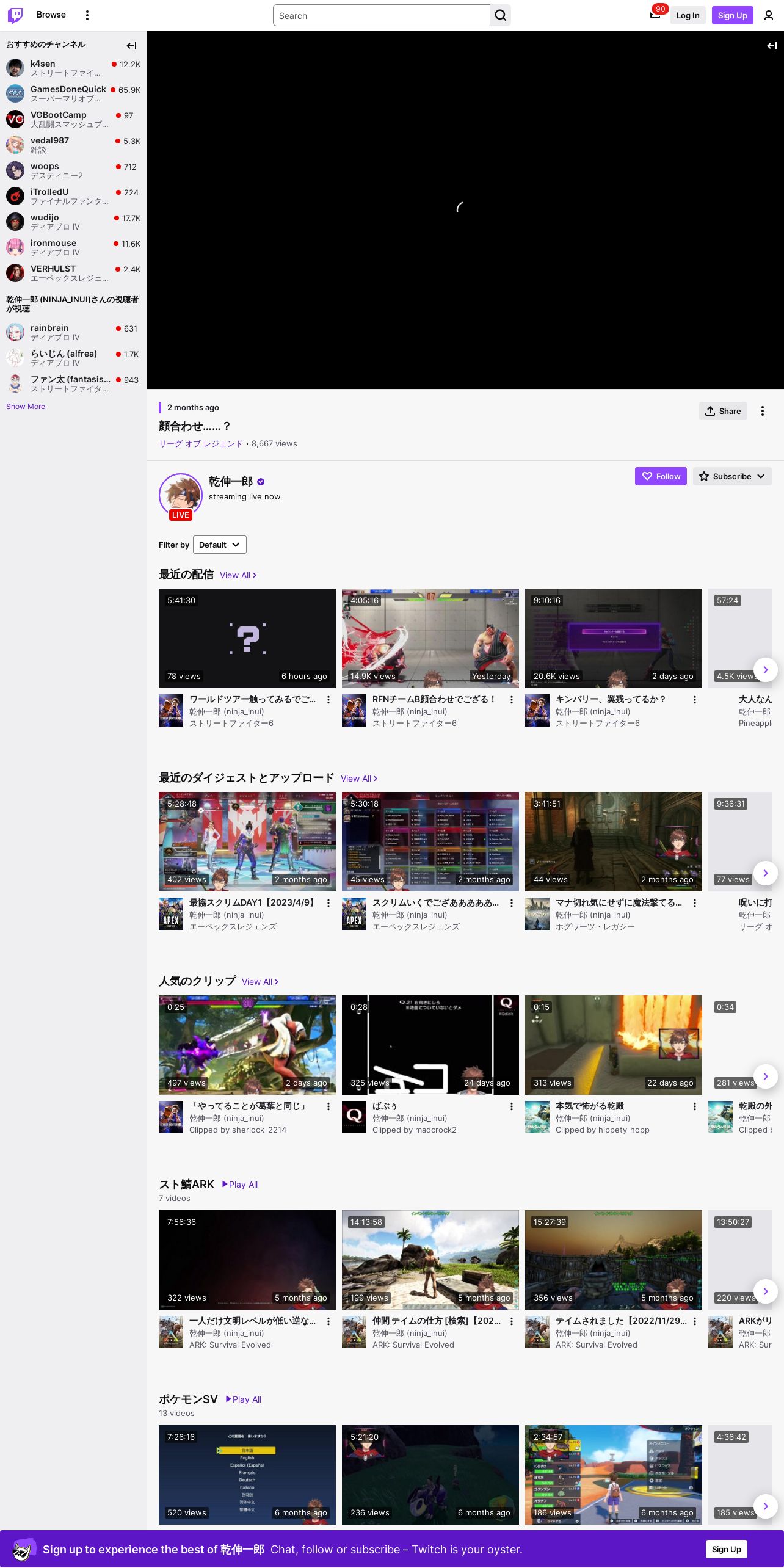Show next videos in 最近の配信 row

(x=766, y=670)
